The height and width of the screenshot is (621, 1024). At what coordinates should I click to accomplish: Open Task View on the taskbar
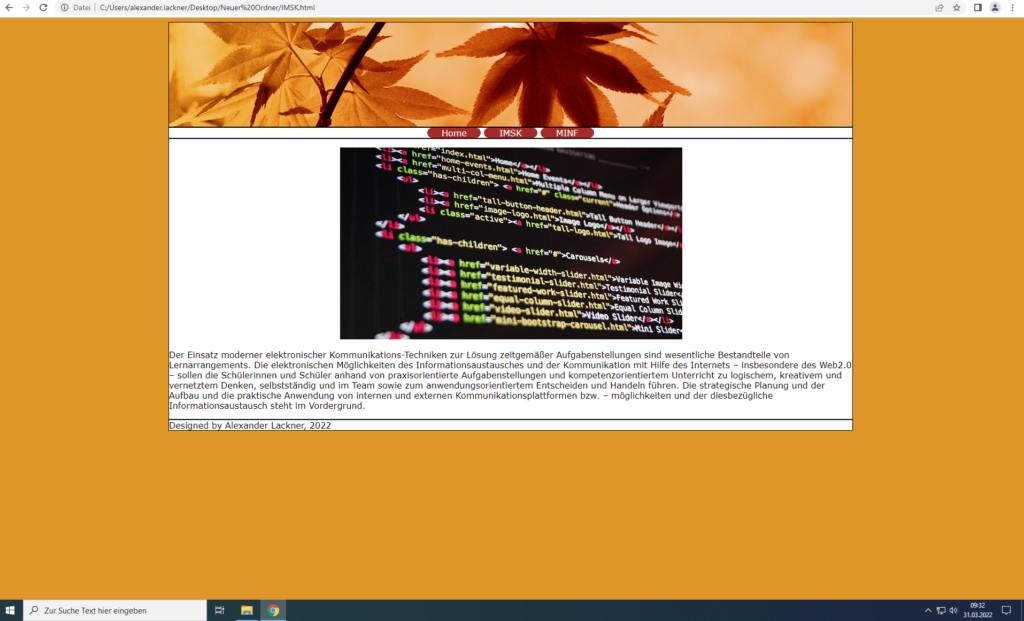tap(219, 610)
